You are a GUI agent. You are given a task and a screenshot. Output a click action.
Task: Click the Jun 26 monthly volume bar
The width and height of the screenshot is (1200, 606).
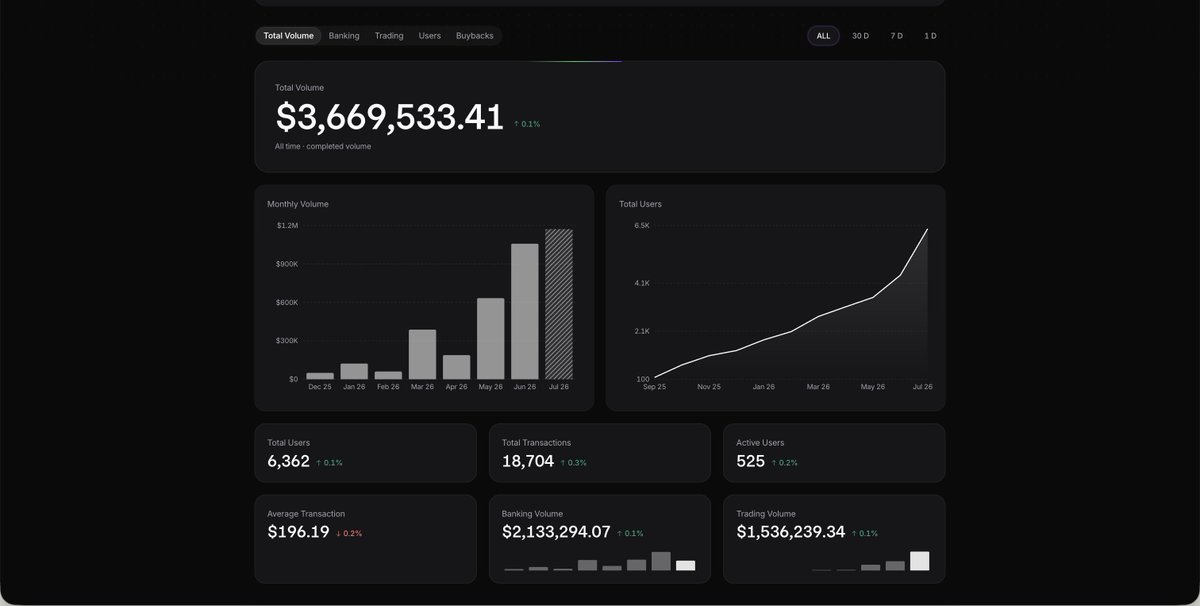525,311
